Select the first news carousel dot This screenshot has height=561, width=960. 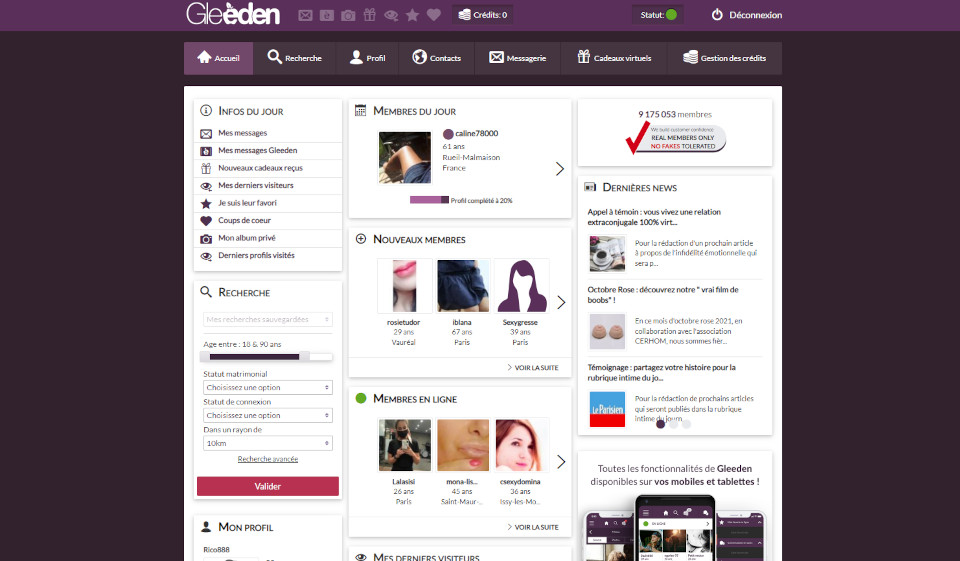(660, 424)
